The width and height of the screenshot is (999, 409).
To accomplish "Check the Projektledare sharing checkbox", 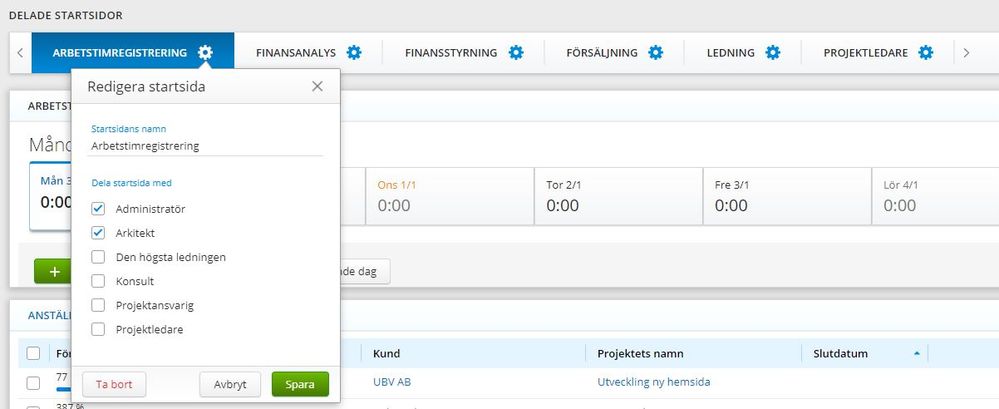I will pyautogui.click(x=98, y=329).
